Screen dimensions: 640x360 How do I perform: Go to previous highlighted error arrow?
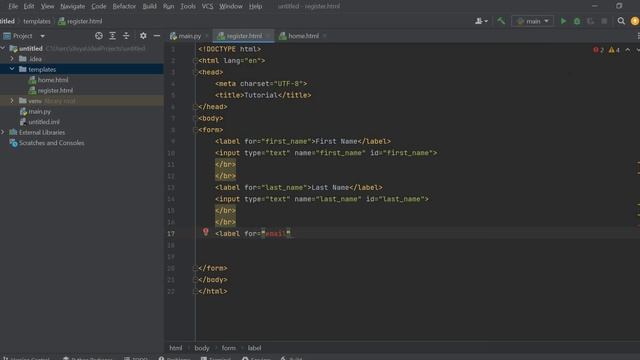628,50
